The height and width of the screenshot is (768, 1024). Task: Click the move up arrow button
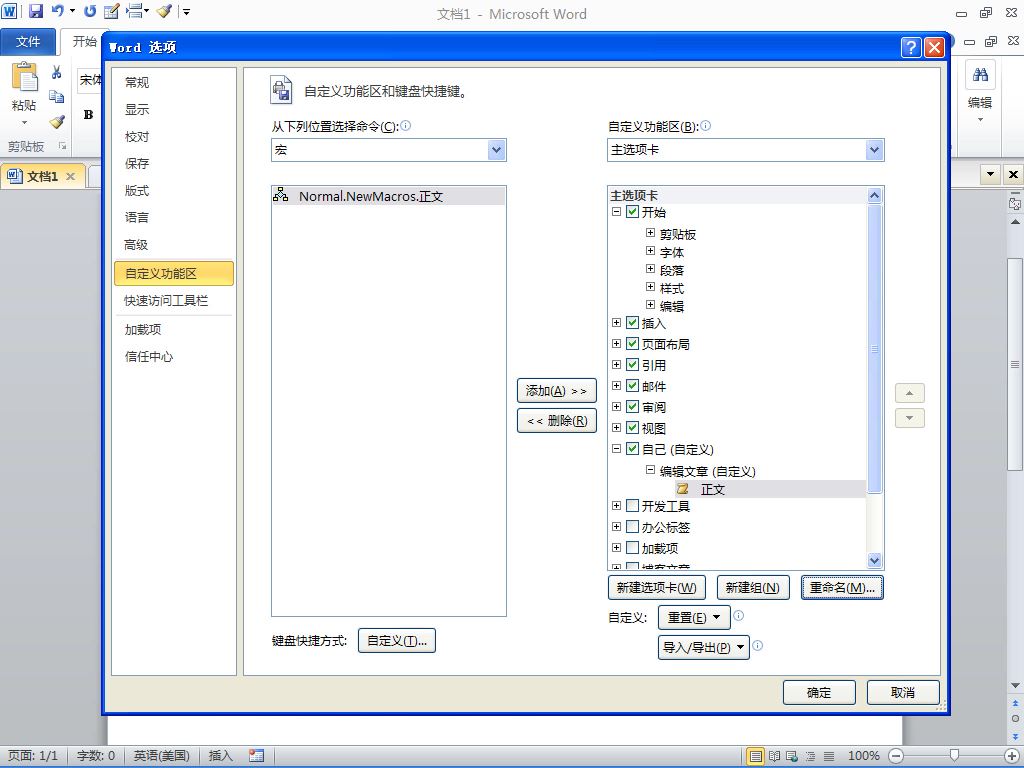click(x=910, y=393)
